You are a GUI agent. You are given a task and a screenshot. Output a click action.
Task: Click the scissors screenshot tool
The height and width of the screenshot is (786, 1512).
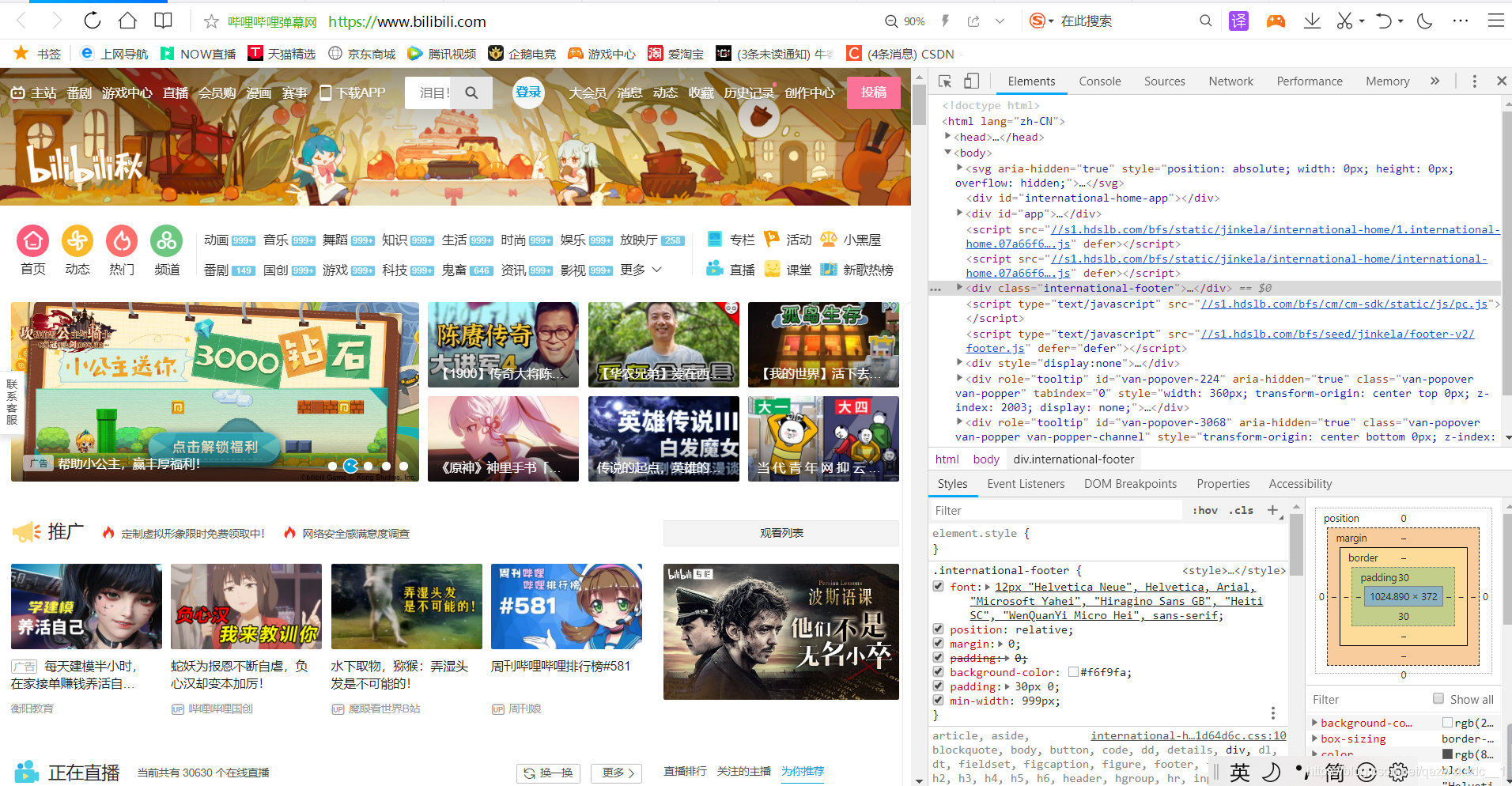click(x=1344, y=21)
